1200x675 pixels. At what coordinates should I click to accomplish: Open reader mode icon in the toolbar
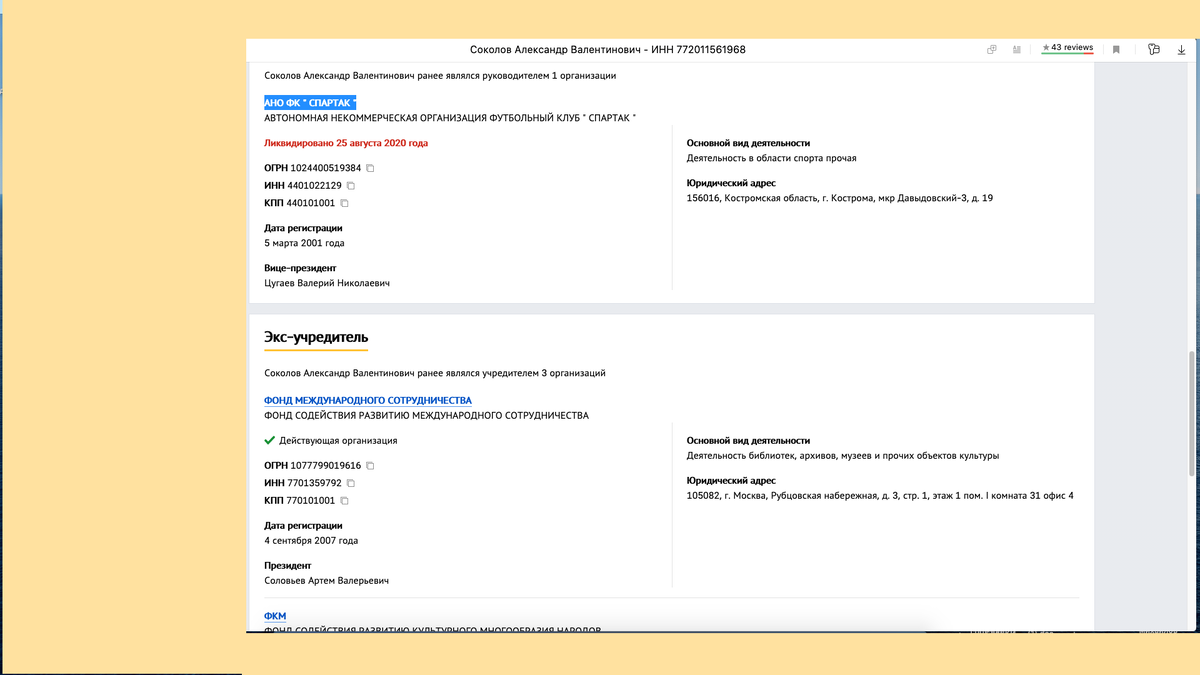pos(1017,49)
